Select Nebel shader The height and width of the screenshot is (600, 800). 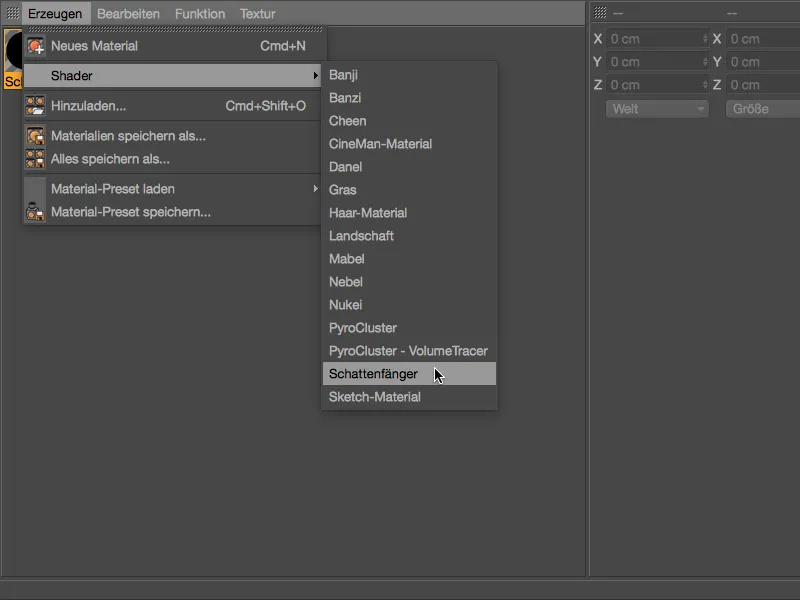pos(409,282)
